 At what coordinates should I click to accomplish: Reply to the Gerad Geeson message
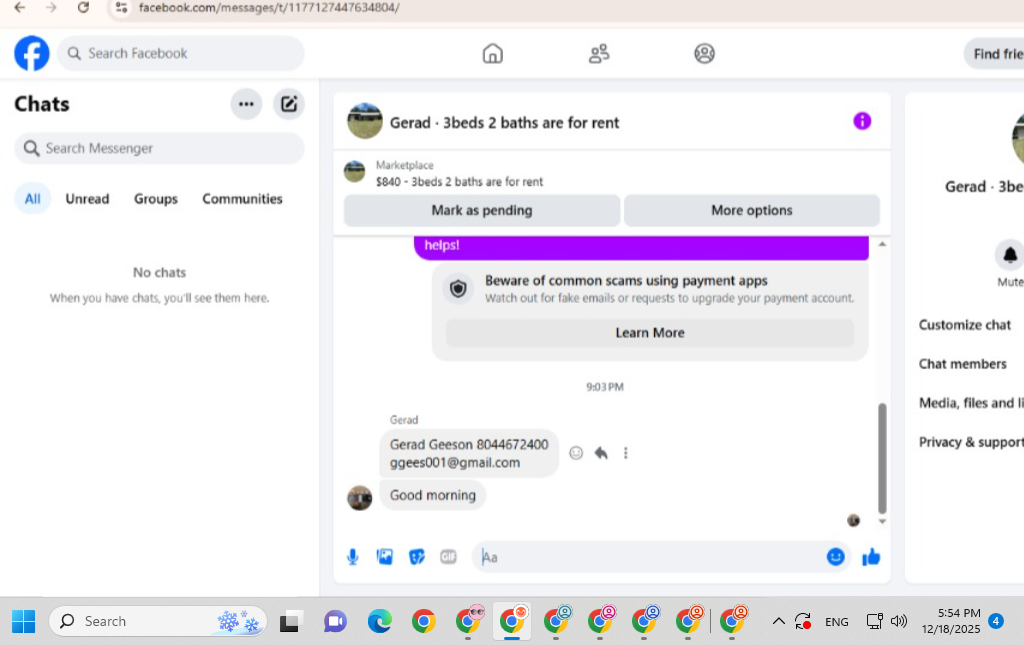pyautogui.click(x=601, y=453)
